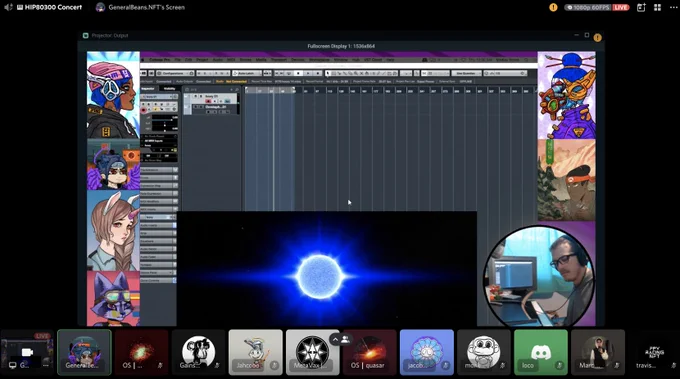Click the circular webcam feed of the performer
Screen dimensions: 680x379
pyautogui.click(x=539, y=276)
